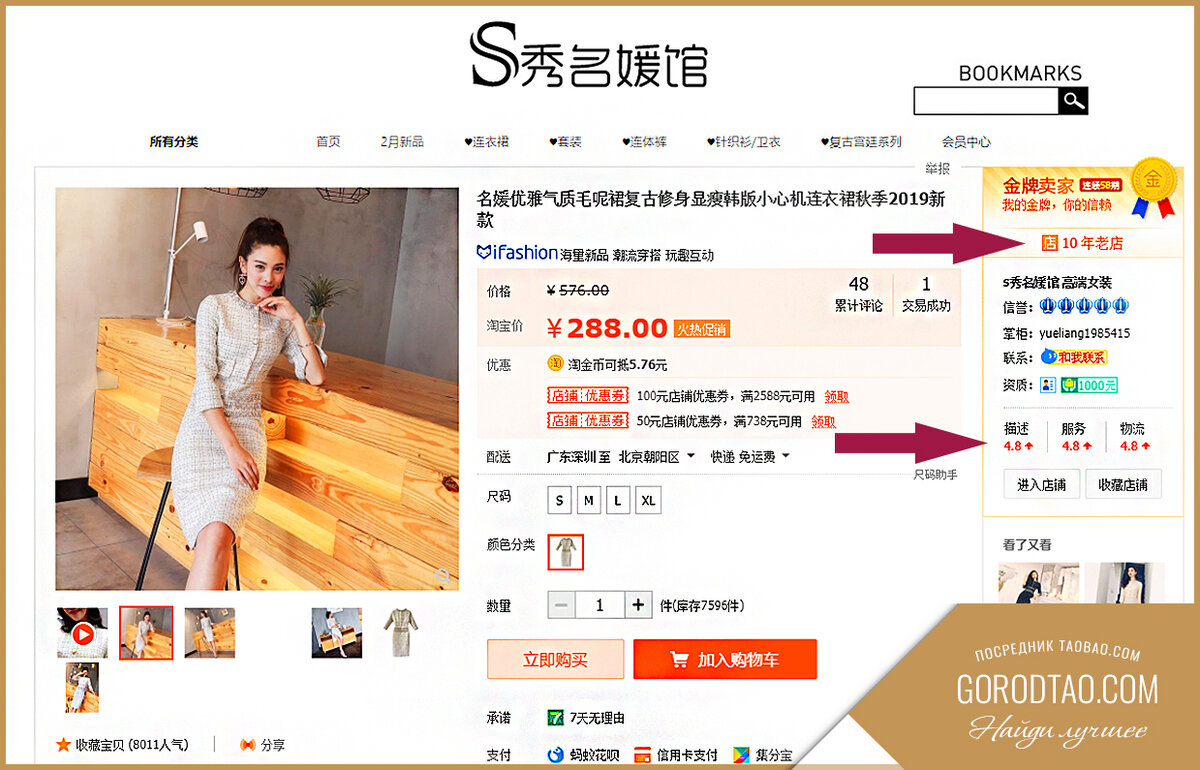
Task: Open the 针织衫/卫衣 category tab
Action: pos(743,142)
